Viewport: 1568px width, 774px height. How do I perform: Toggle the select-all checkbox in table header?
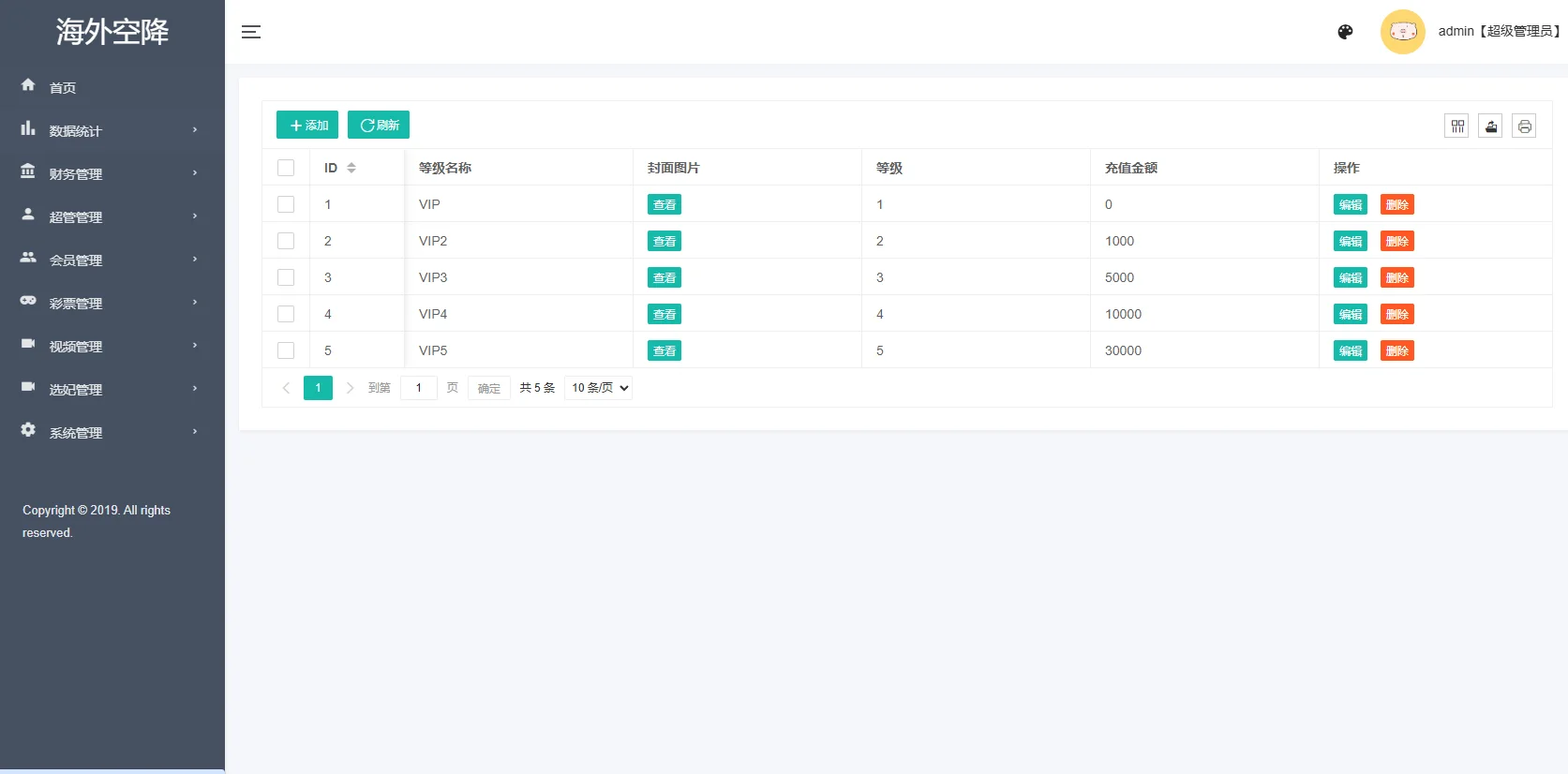pyautogui.click(x=286, y=168)
